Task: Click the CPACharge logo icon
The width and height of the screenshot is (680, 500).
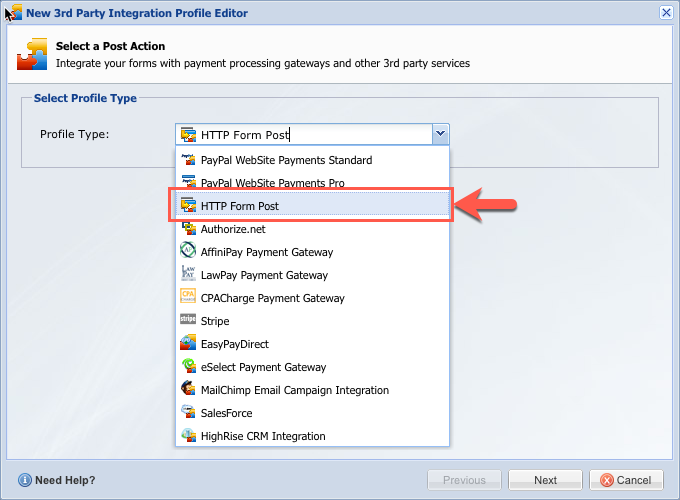Action: (x=187, y=298)
